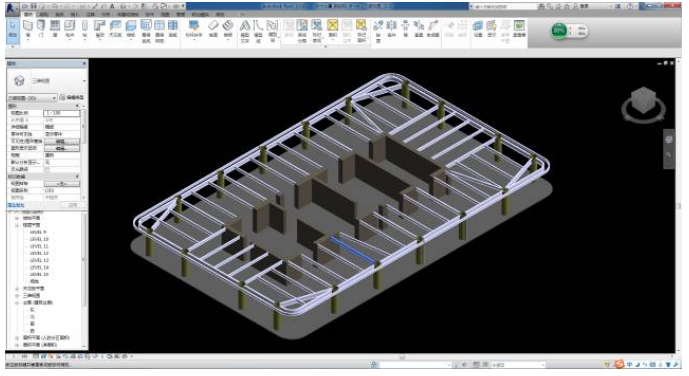Click the graphic display options Edit button
Viewport: 689px width, 376px height.
[62, 148]
